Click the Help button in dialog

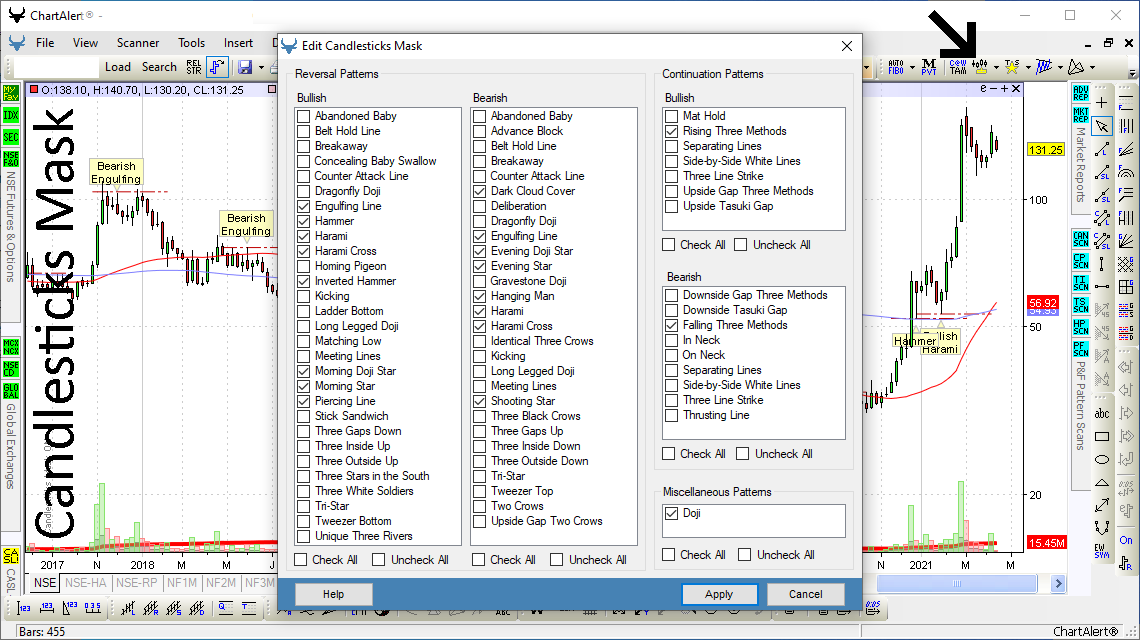tap(334, 594)
